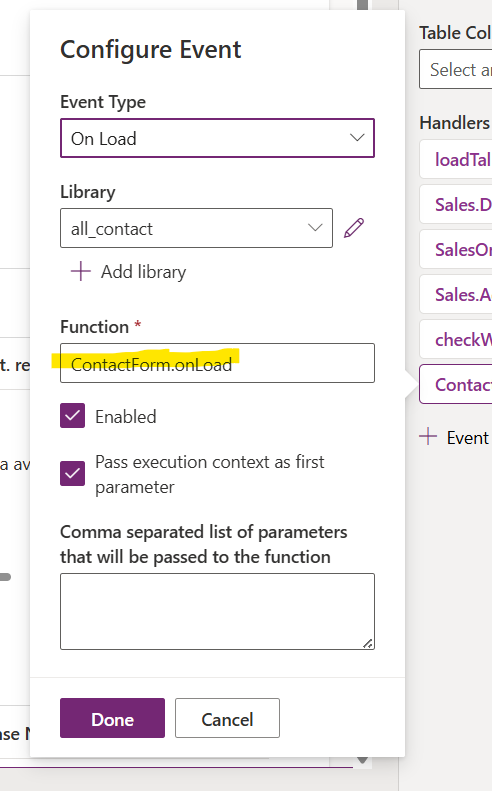Select the checkW handler item
492x791 pixels.
click(456, 340)
